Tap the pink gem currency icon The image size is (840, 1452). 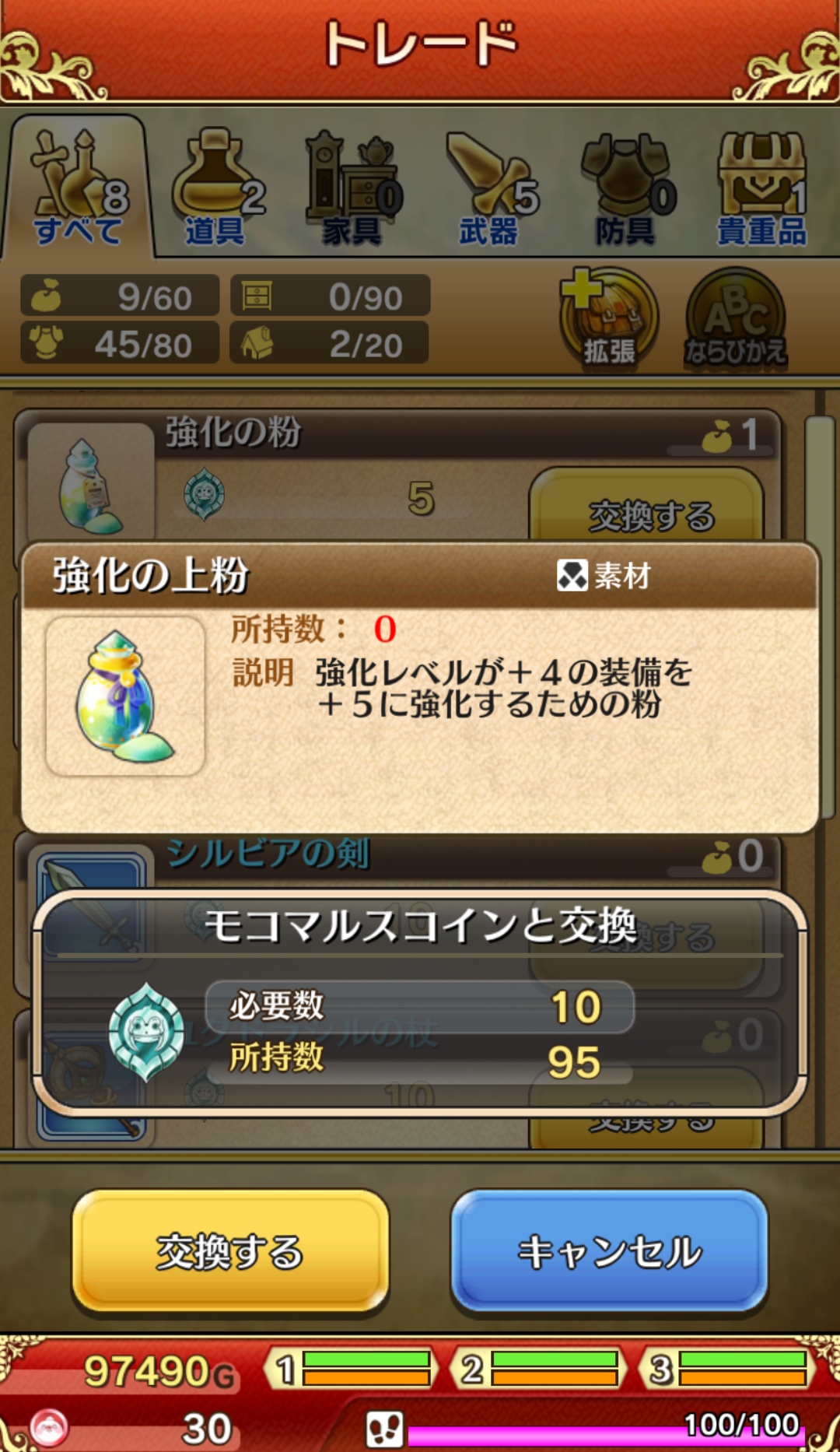(48, 1429)
